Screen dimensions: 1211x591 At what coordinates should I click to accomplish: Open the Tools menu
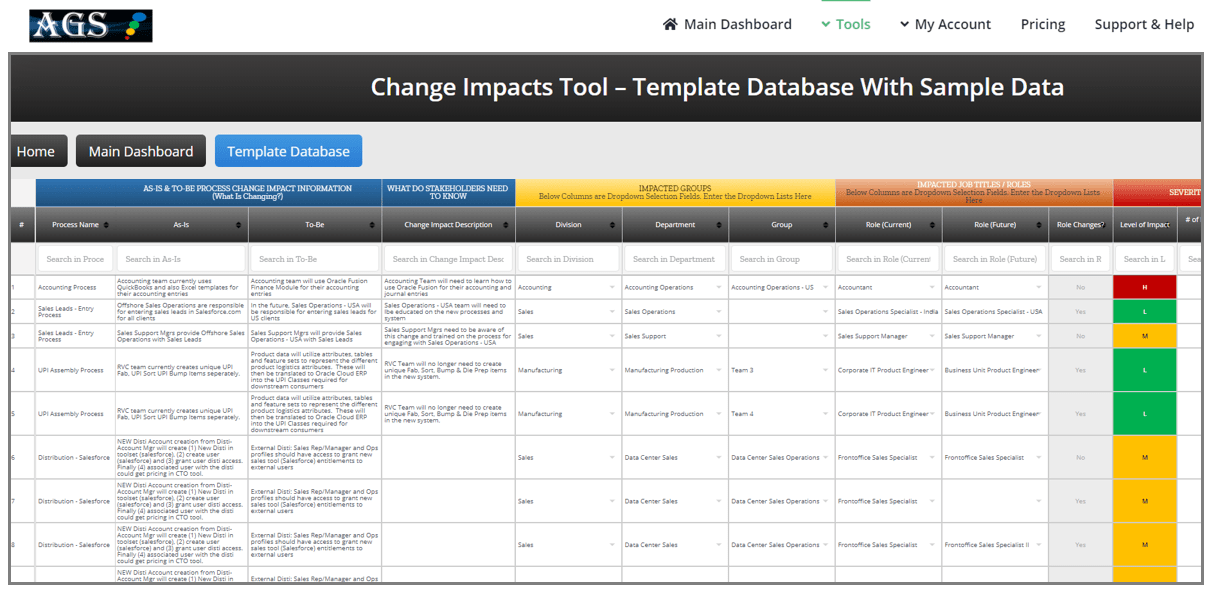pos(845,24)
